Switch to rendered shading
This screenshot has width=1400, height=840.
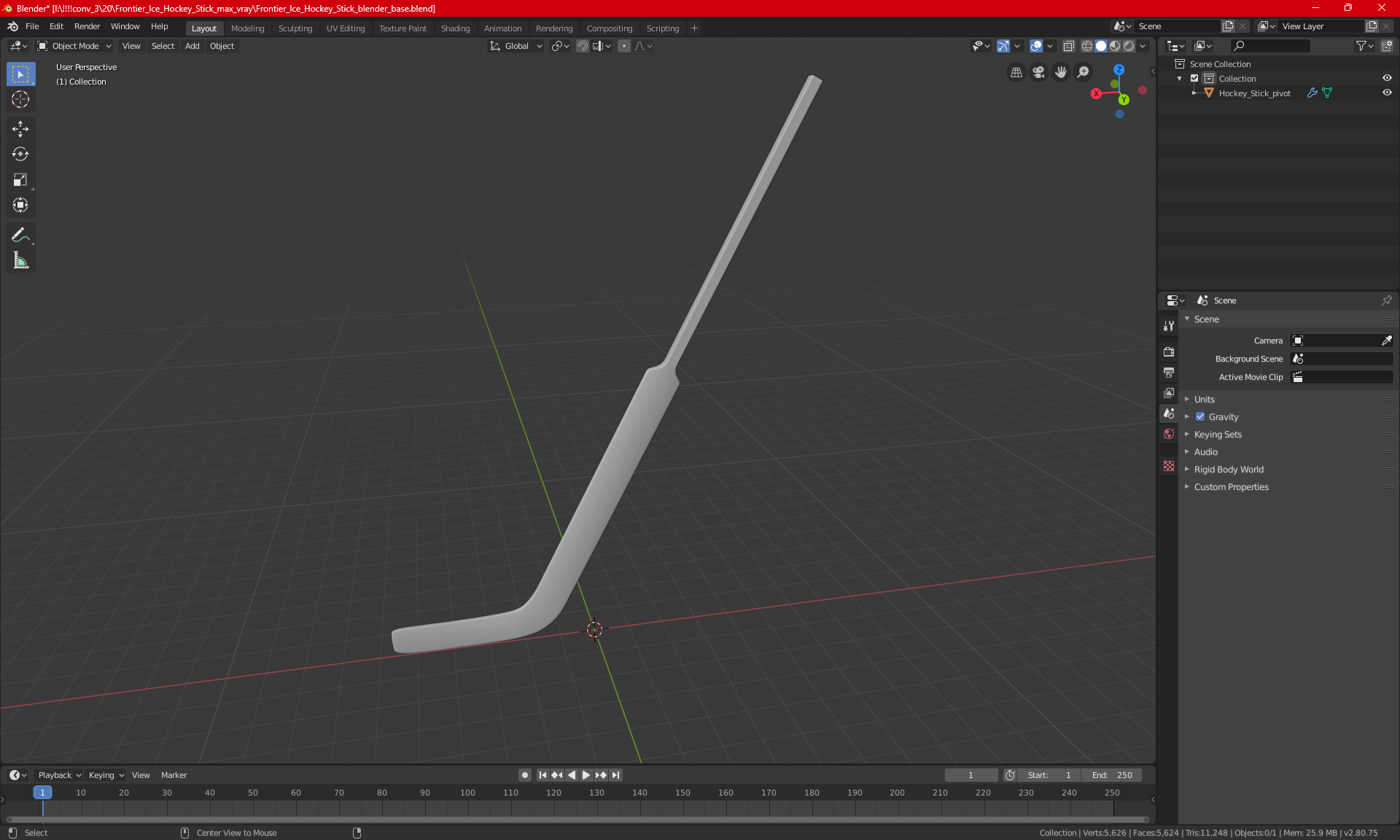pyautogui.click(x=1129, y=46)
